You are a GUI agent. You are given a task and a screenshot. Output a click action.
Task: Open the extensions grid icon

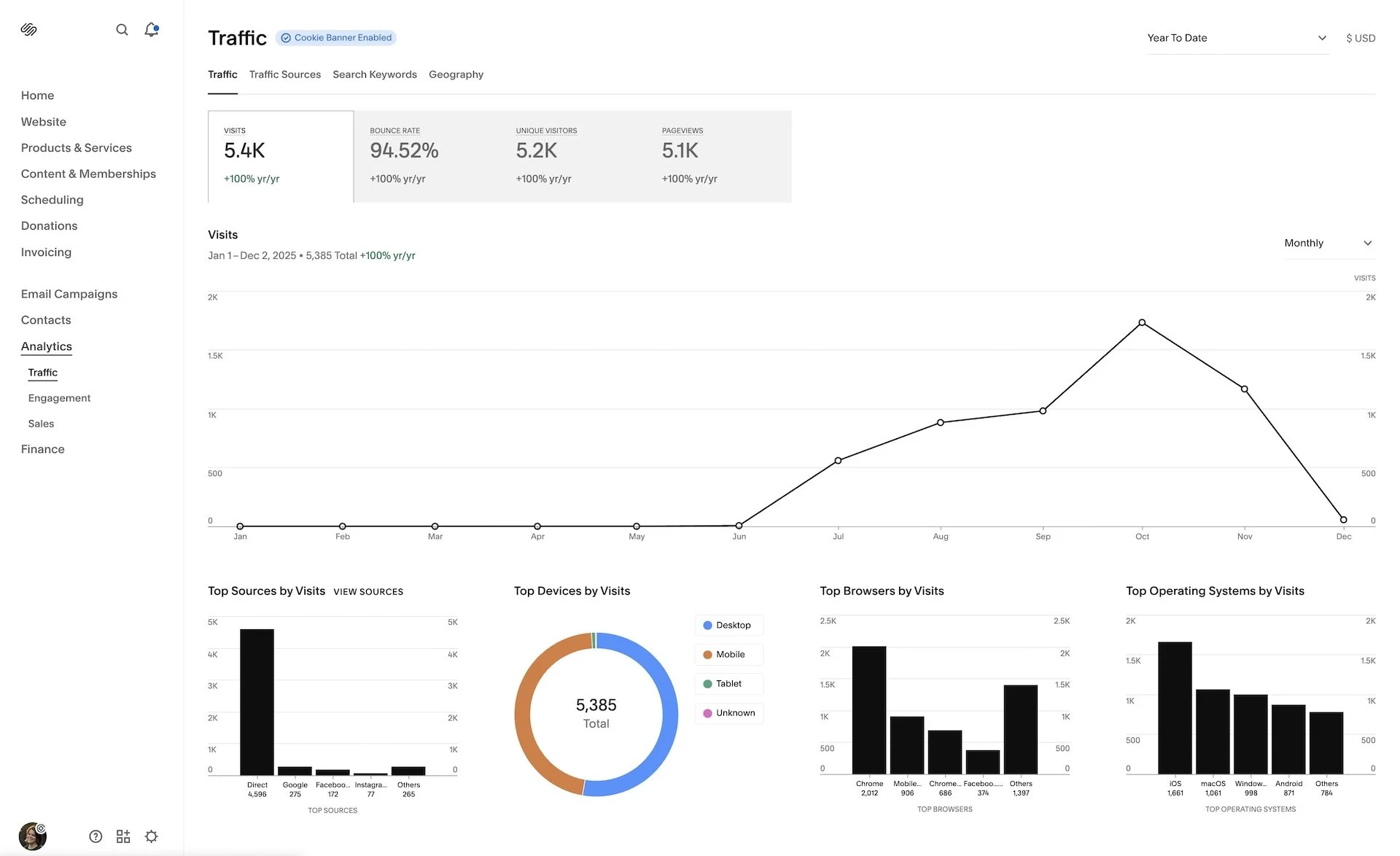click(123, 836)
